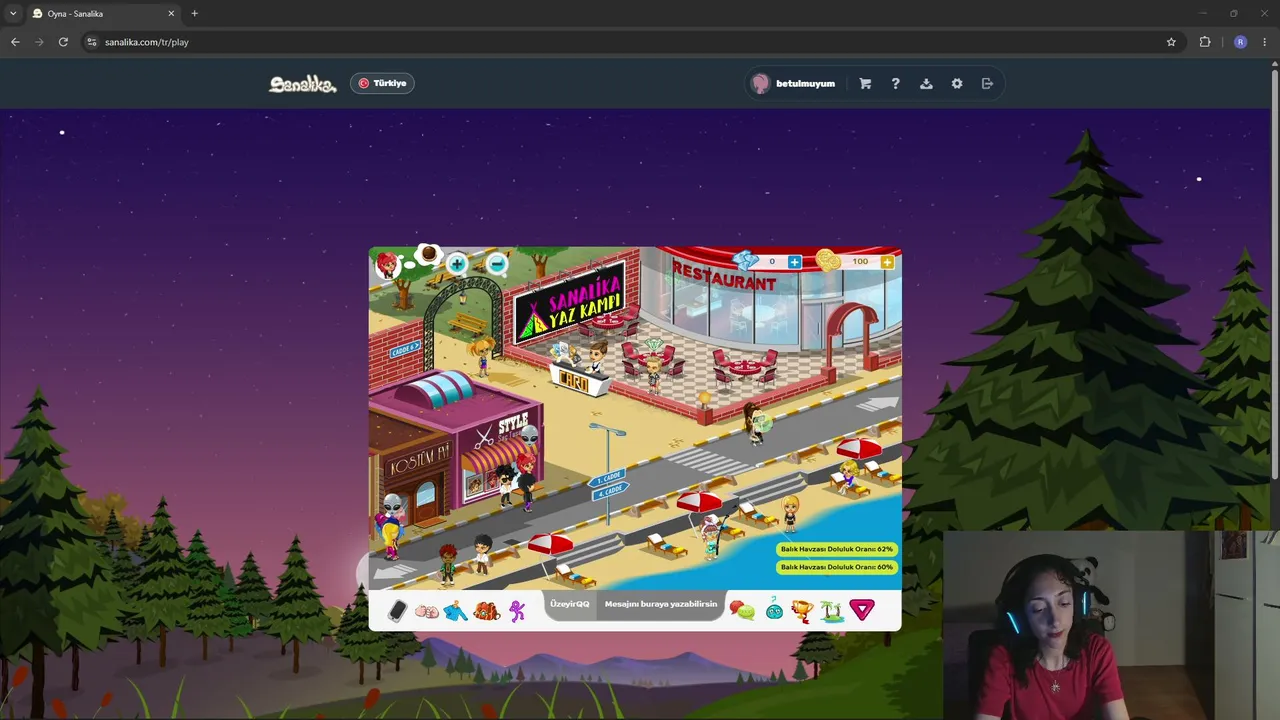The height and width of the screenshot is (720, 1280).
Task: Expand the pink triangle menu button
Action: (862, 609)
